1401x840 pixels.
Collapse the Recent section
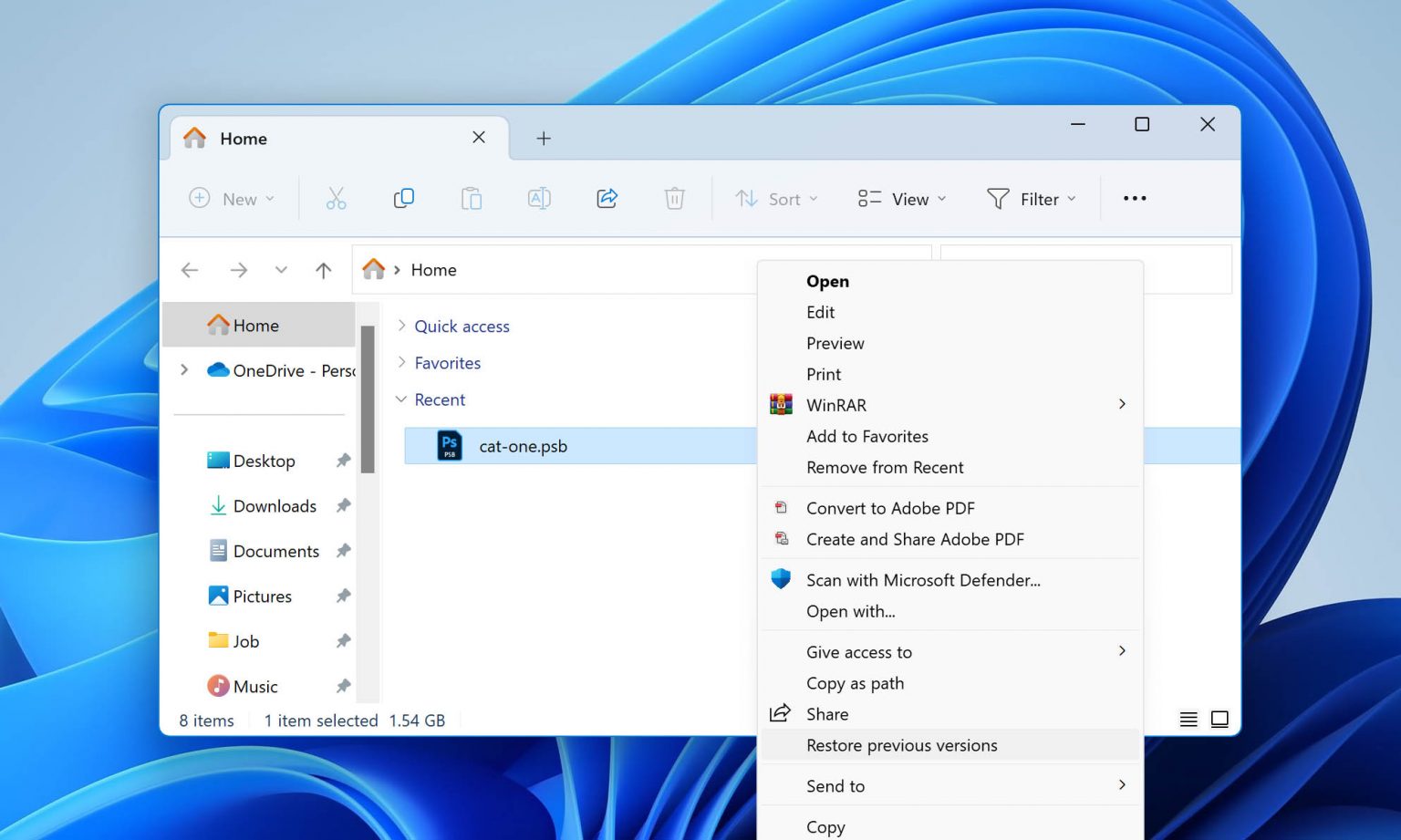pos(401,399)
